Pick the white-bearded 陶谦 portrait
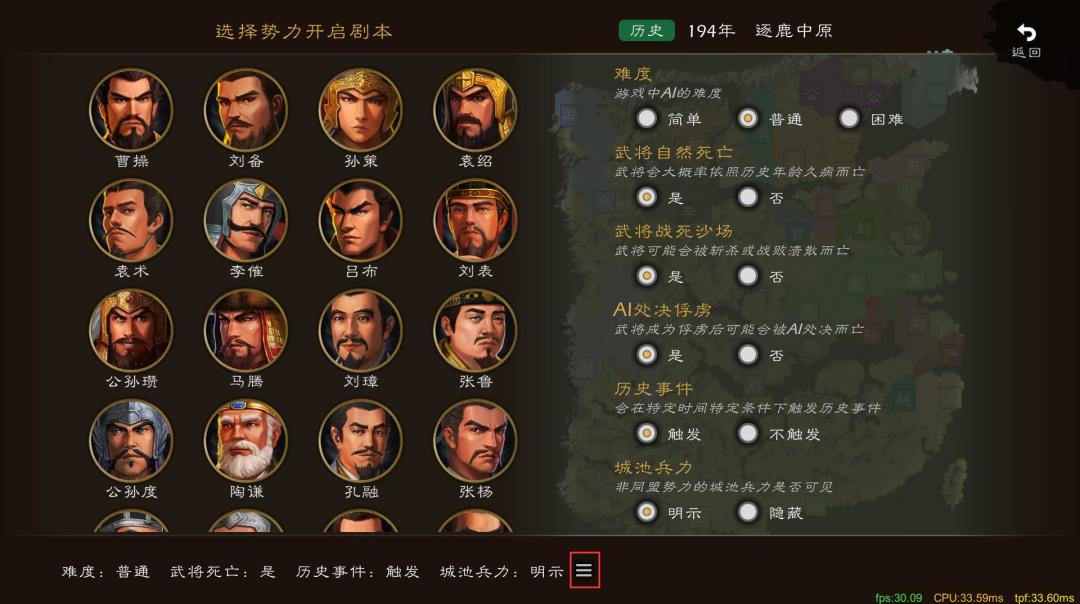This screenshot has width=1080, height=604. tap(246, 441)
